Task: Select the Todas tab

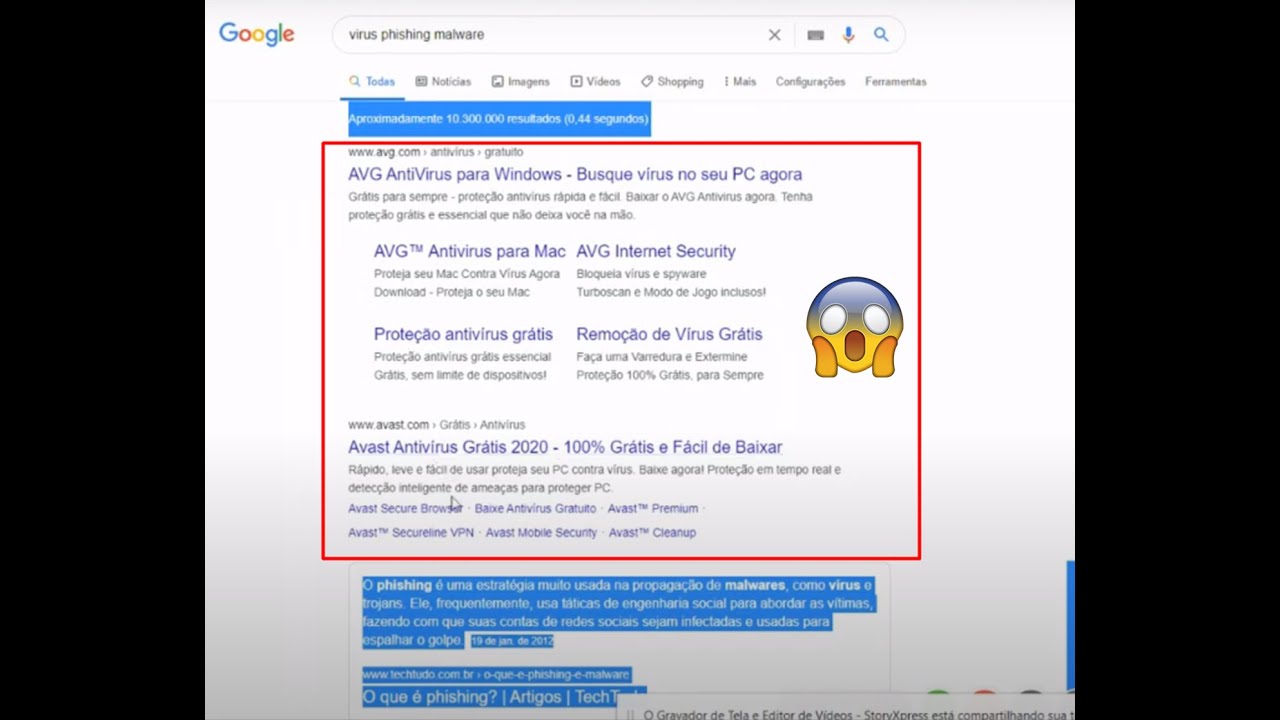Action: (x=372, y=82)
